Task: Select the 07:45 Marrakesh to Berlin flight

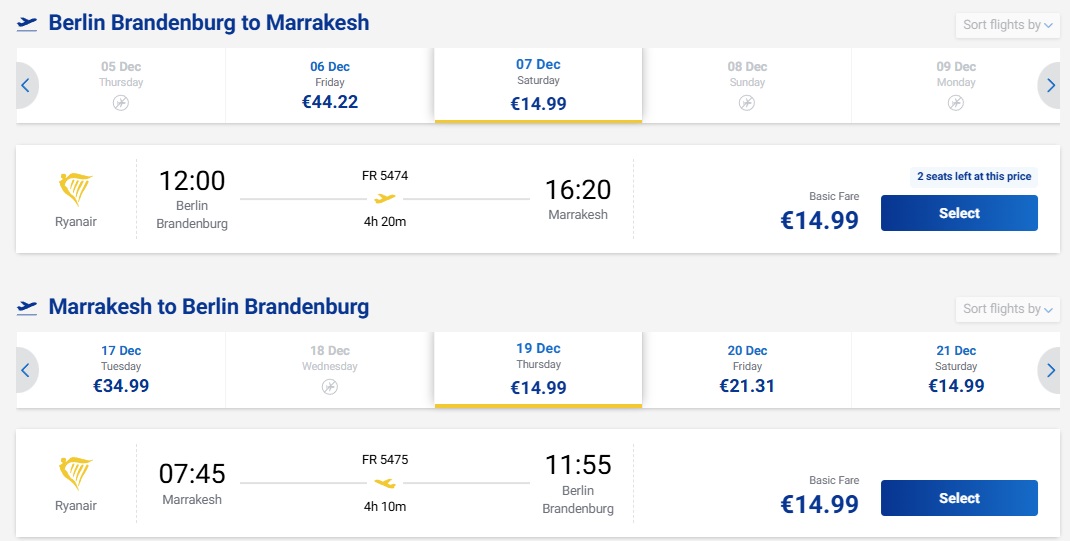Action: point(959,498)
